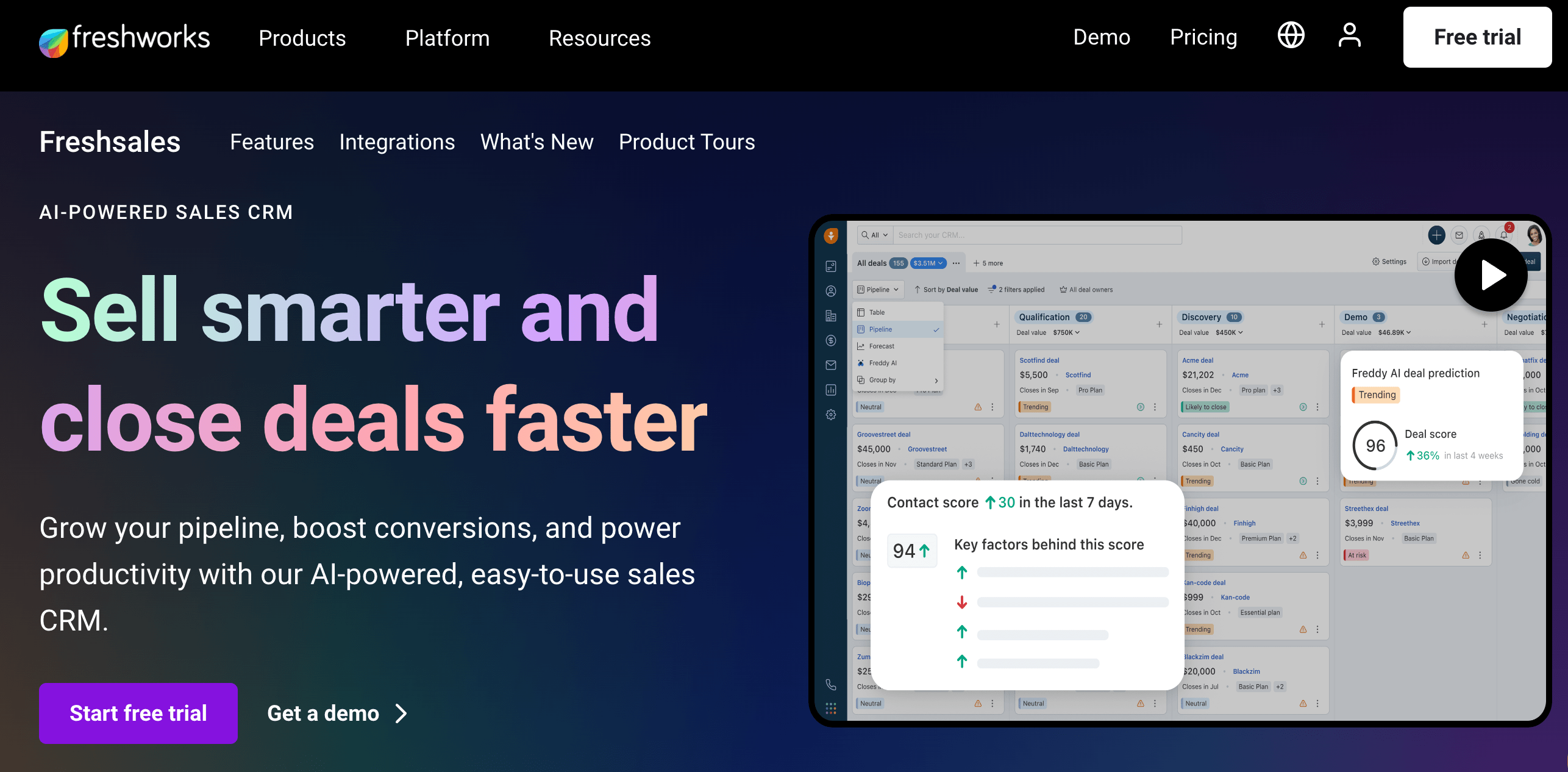
Task: Click the three dots next to All deals
Action: 956,263
